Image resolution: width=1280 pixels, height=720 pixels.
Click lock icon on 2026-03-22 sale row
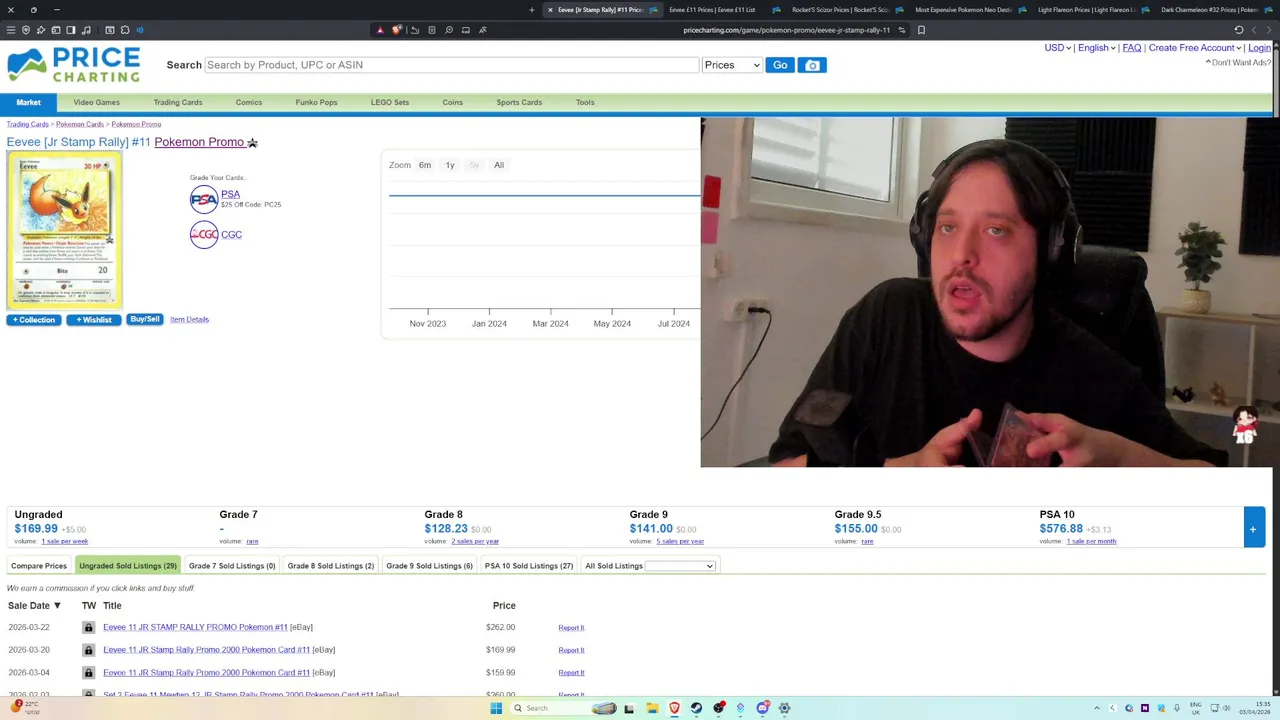[88, 627]
